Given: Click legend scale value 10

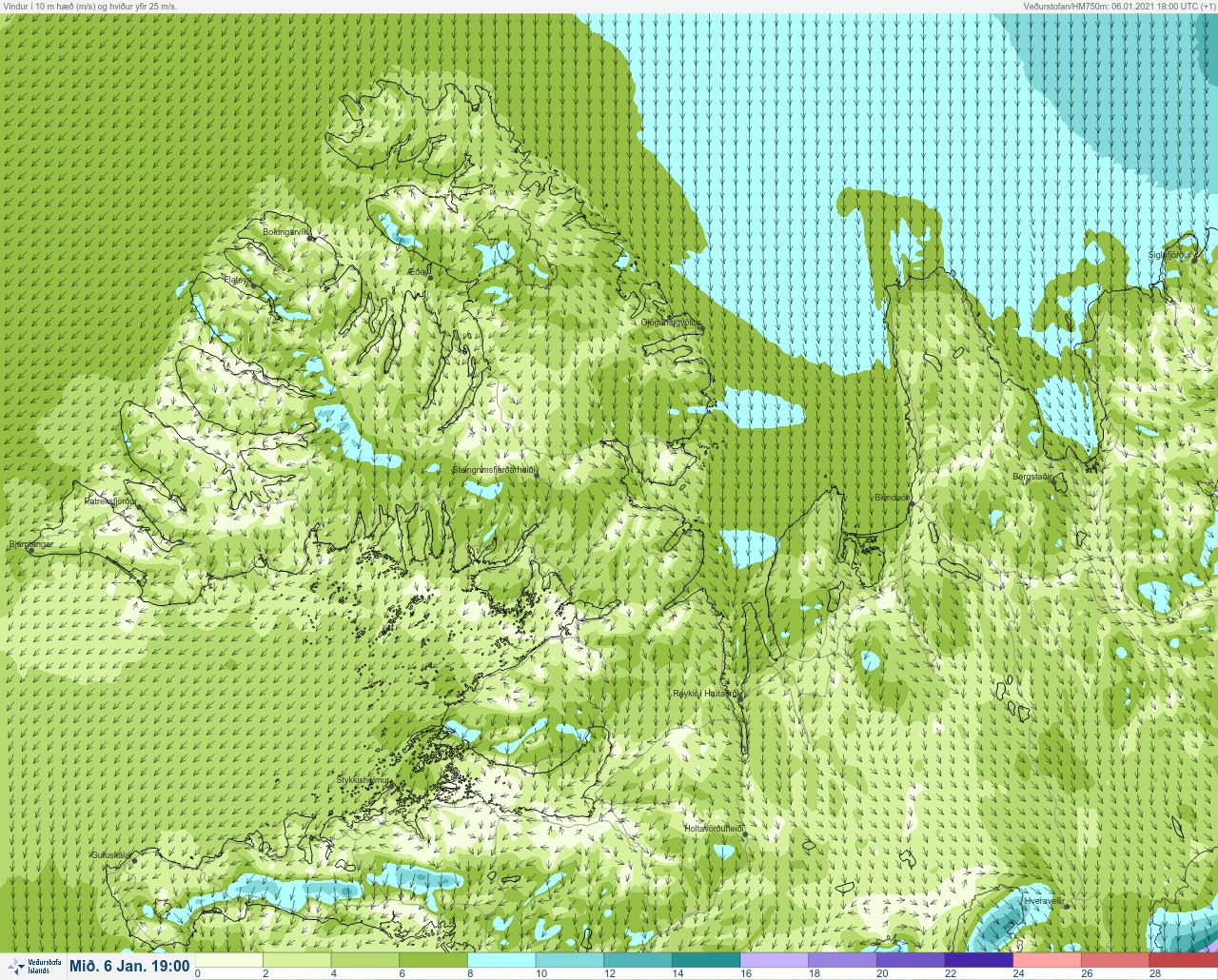Looking at the screenshot, I should pos(540,973).
